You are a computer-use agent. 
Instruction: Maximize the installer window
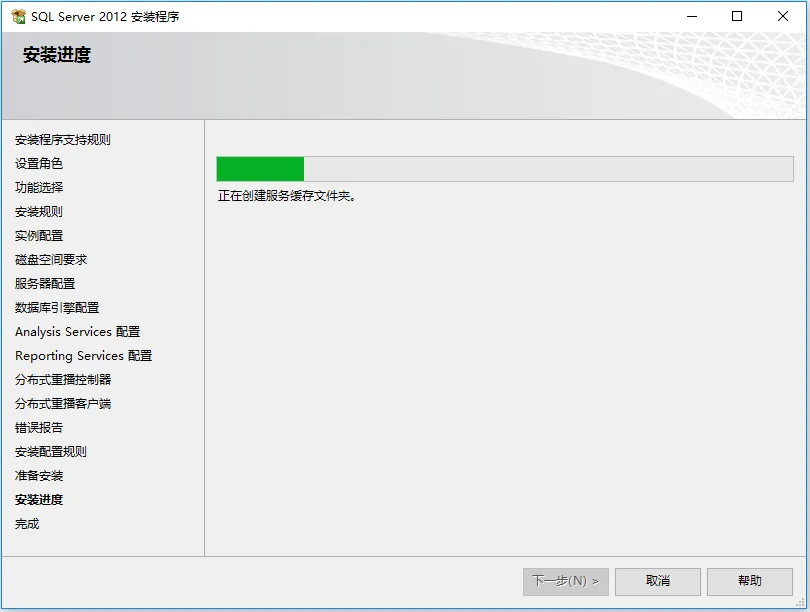tap(737, 17)
